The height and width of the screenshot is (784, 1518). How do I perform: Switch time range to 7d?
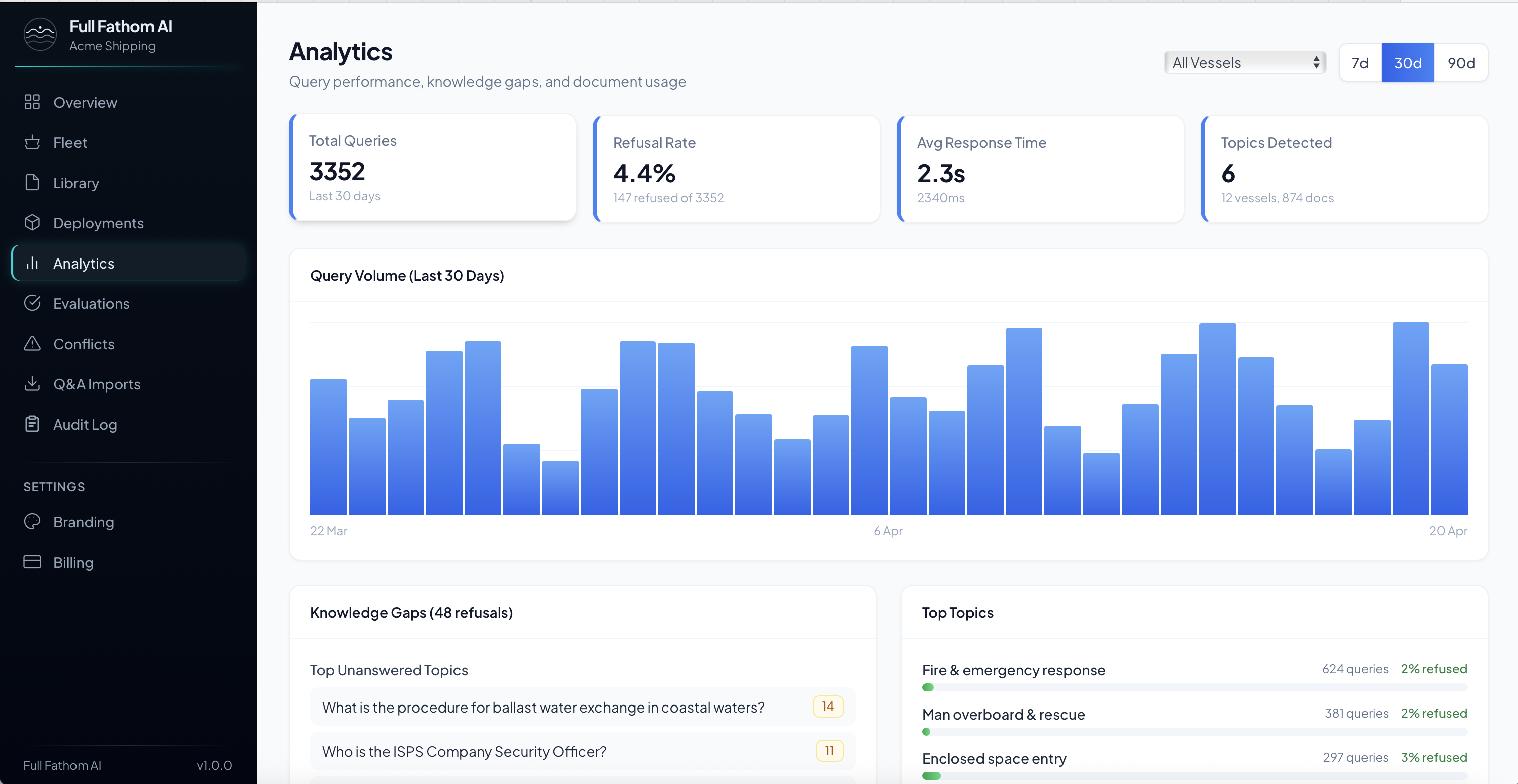(1360, 62)
